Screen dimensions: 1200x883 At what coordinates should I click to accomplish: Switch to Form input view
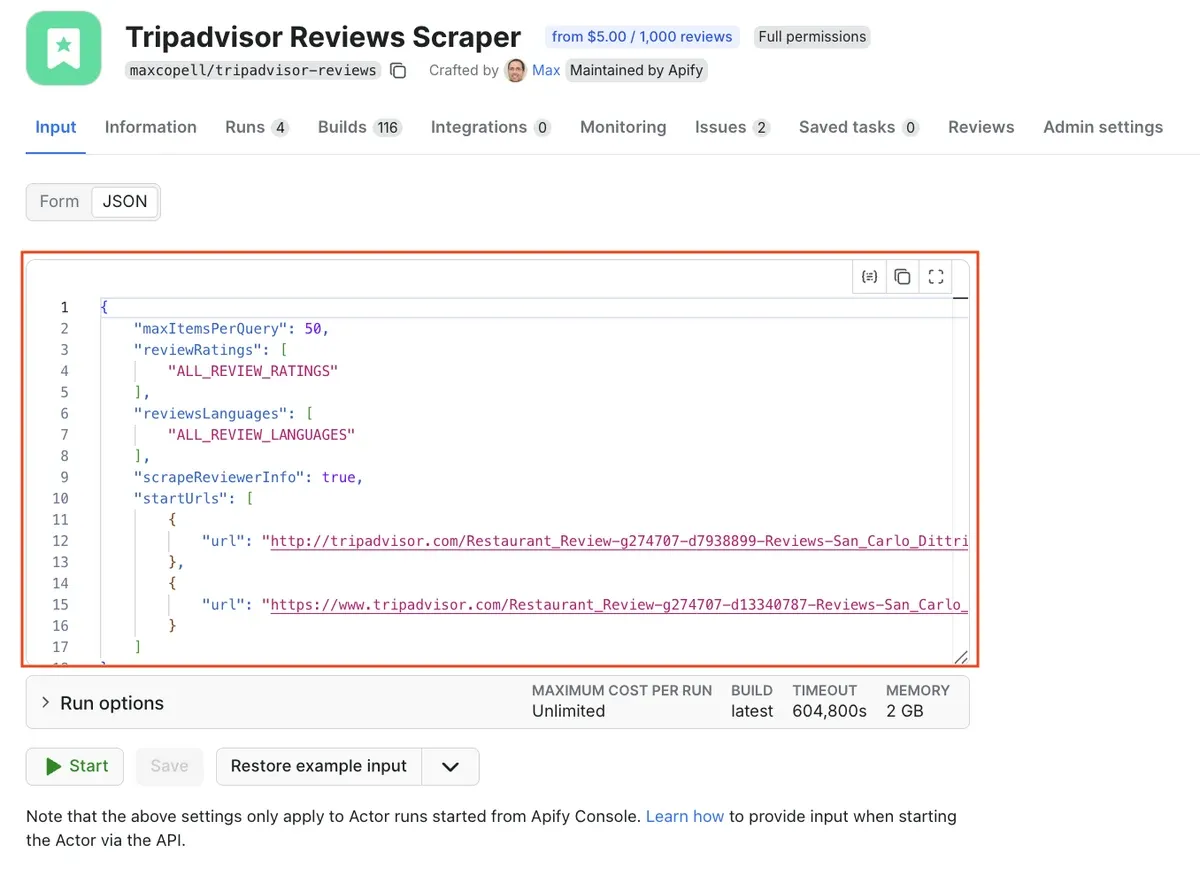(59, 201)
